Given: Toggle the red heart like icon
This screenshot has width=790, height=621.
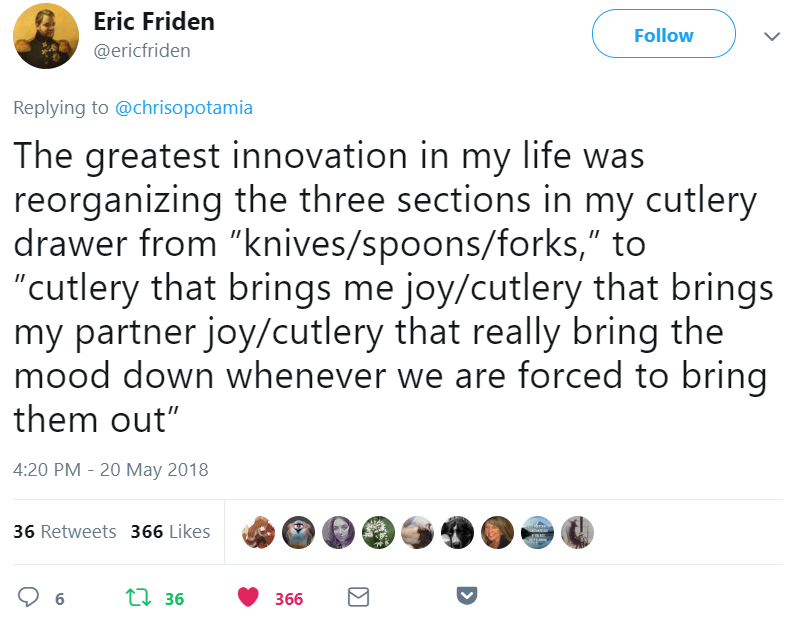Looking at the screenshot, I should 248,597.
